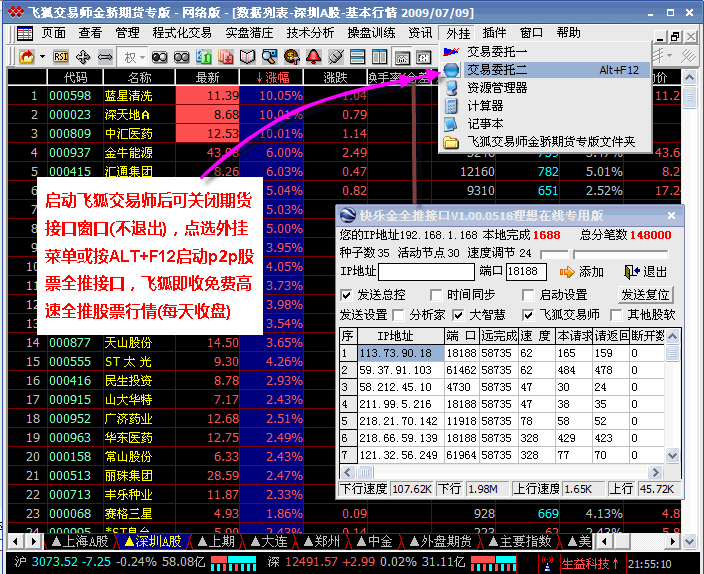Screen dimensions: 704x574
Task: Switch to the 主要指数 tab
Action: pyautogui.click(x=519, y=541)
